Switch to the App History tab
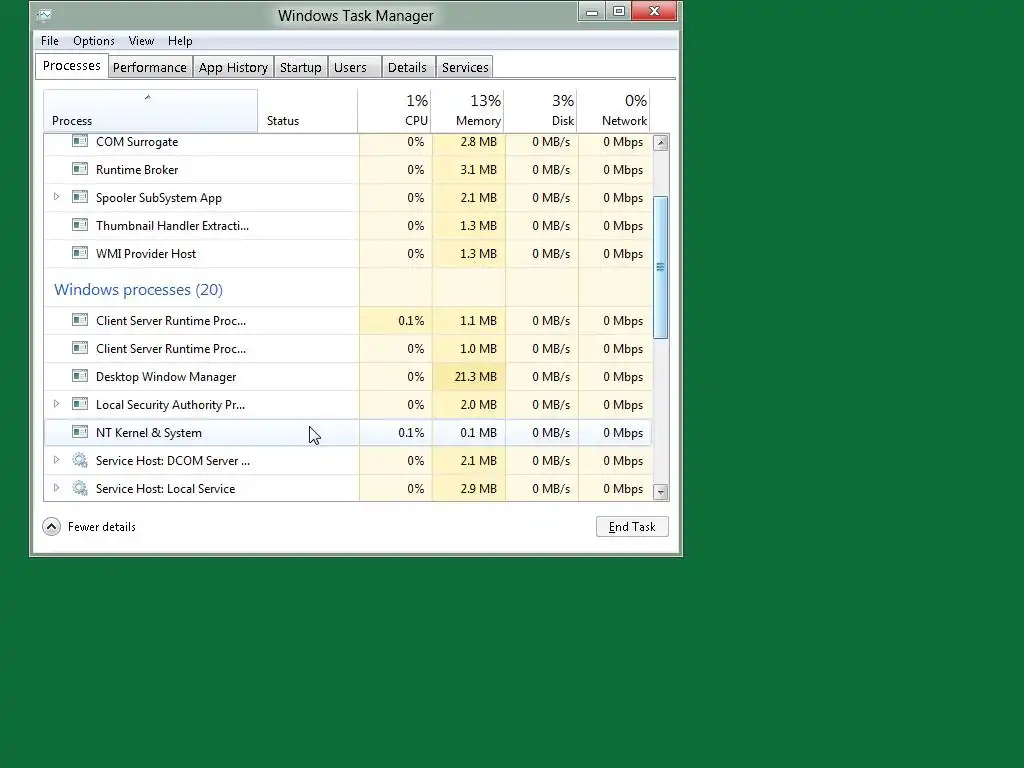The height and width of the screenshot is (768, 1024). pos(233,67)
